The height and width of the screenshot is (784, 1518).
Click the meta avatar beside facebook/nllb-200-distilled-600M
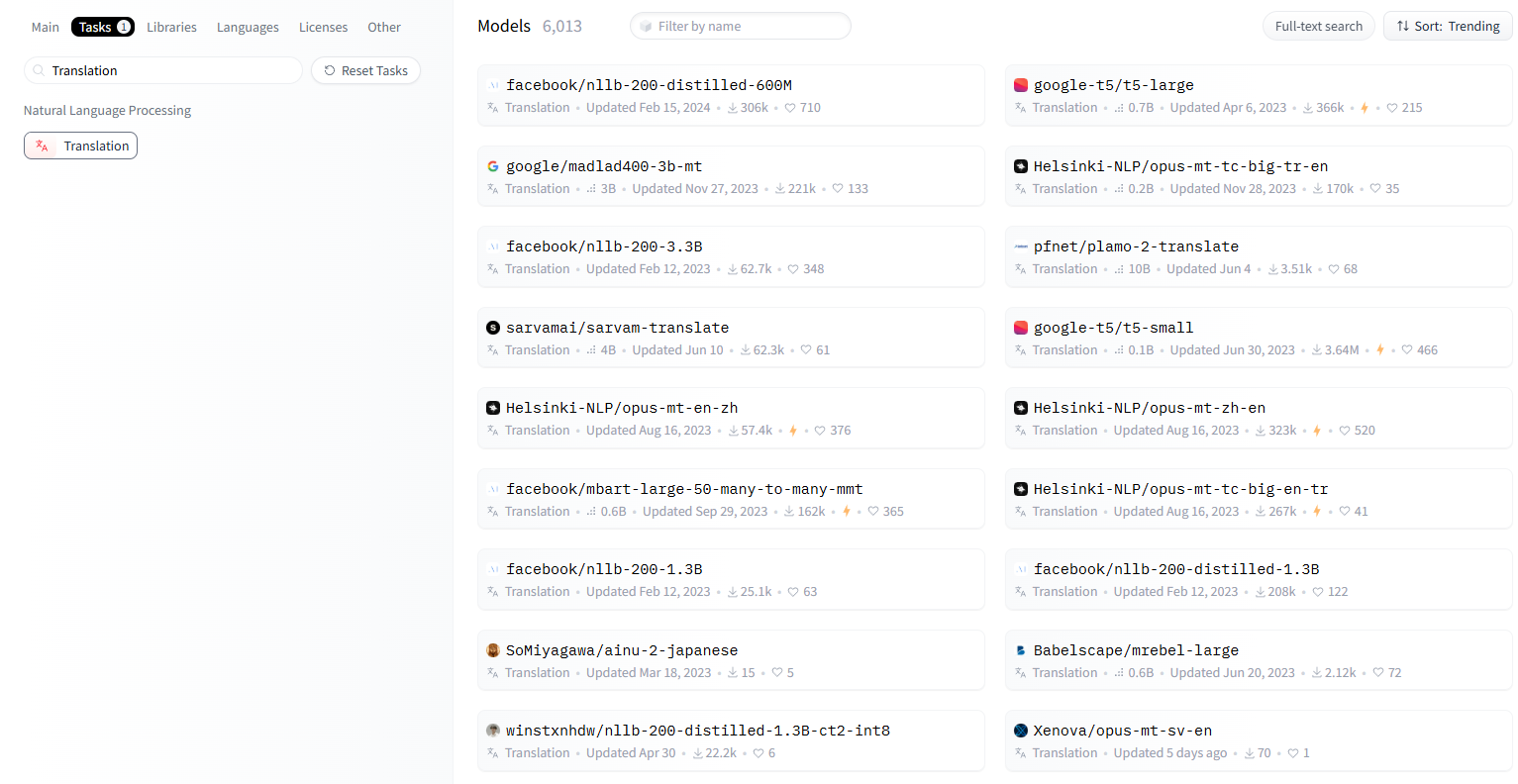493,85
